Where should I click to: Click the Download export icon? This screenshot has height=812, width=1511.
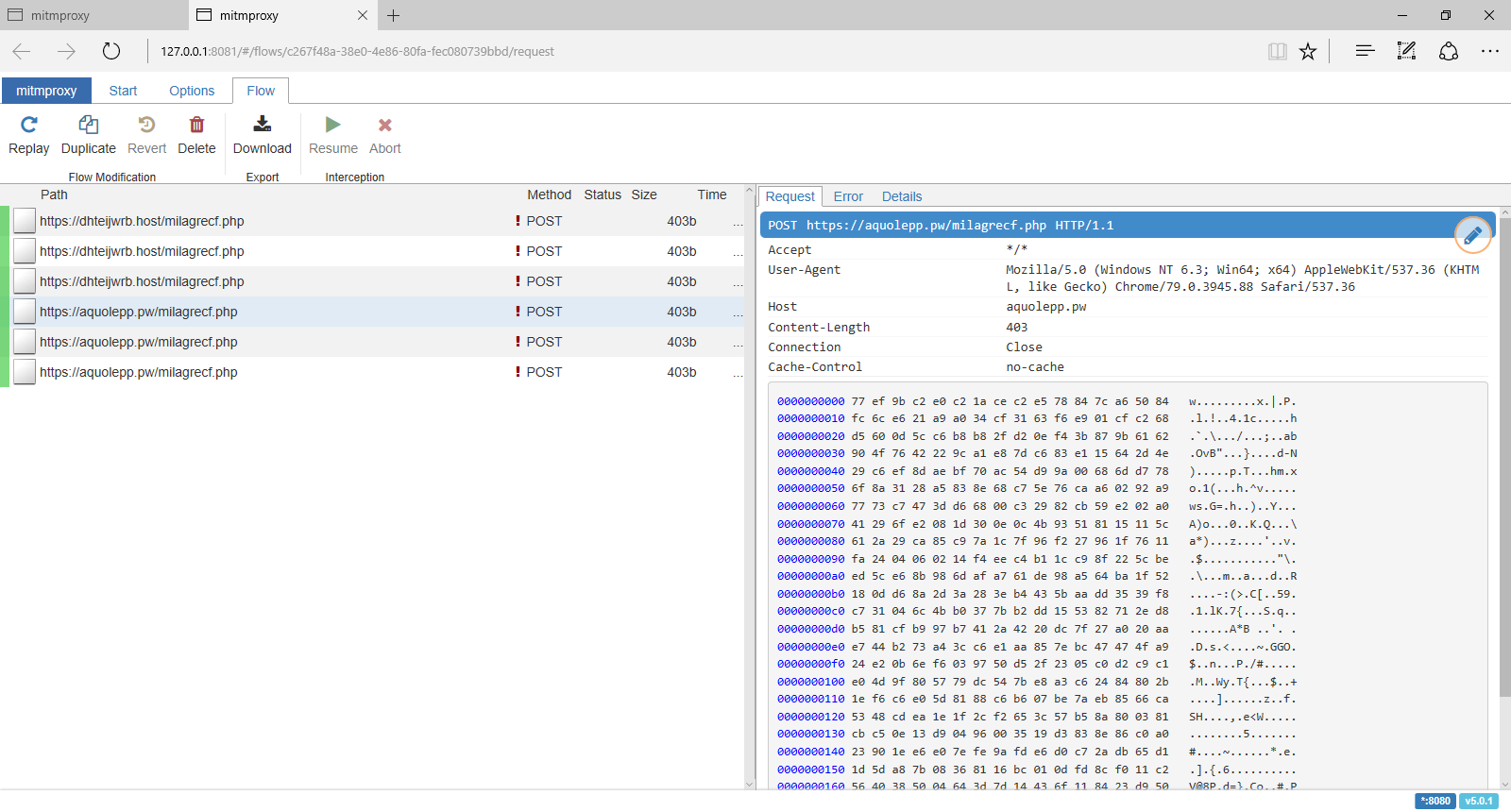(263, 124)
